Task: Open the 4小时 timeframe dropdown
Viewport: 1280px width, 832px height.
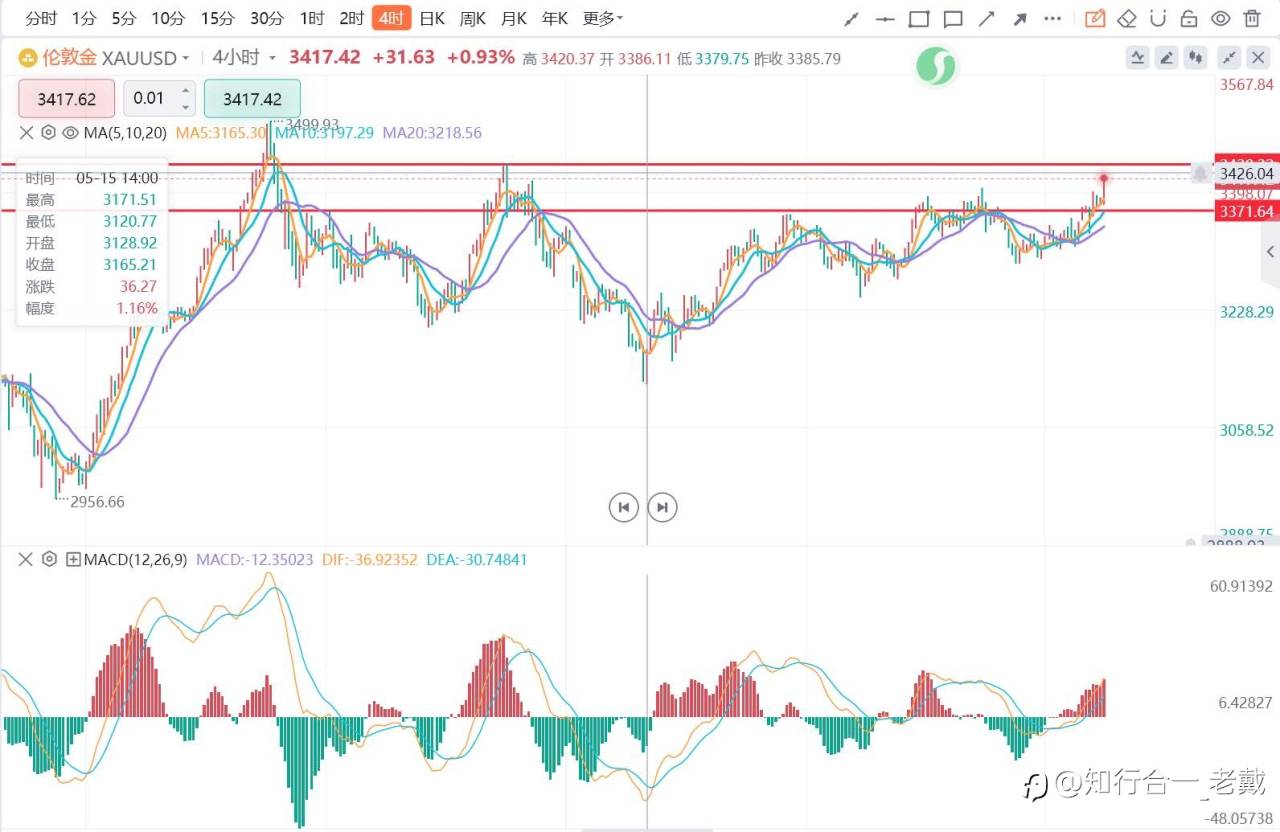Action: coord(244,58)
